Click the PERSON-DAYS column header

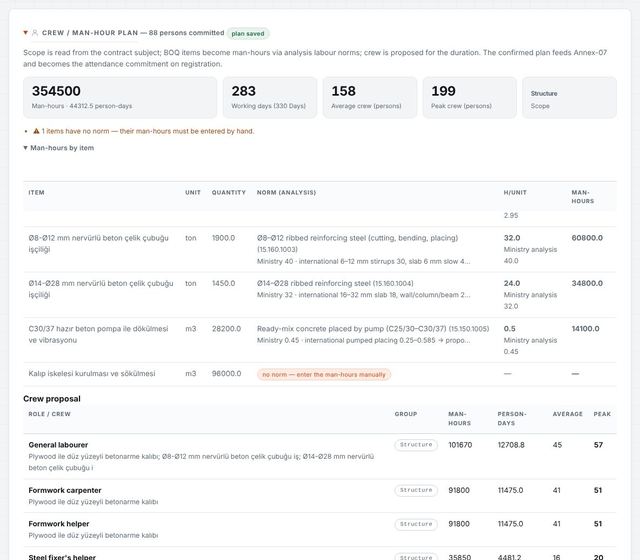(x=512, y=418)
